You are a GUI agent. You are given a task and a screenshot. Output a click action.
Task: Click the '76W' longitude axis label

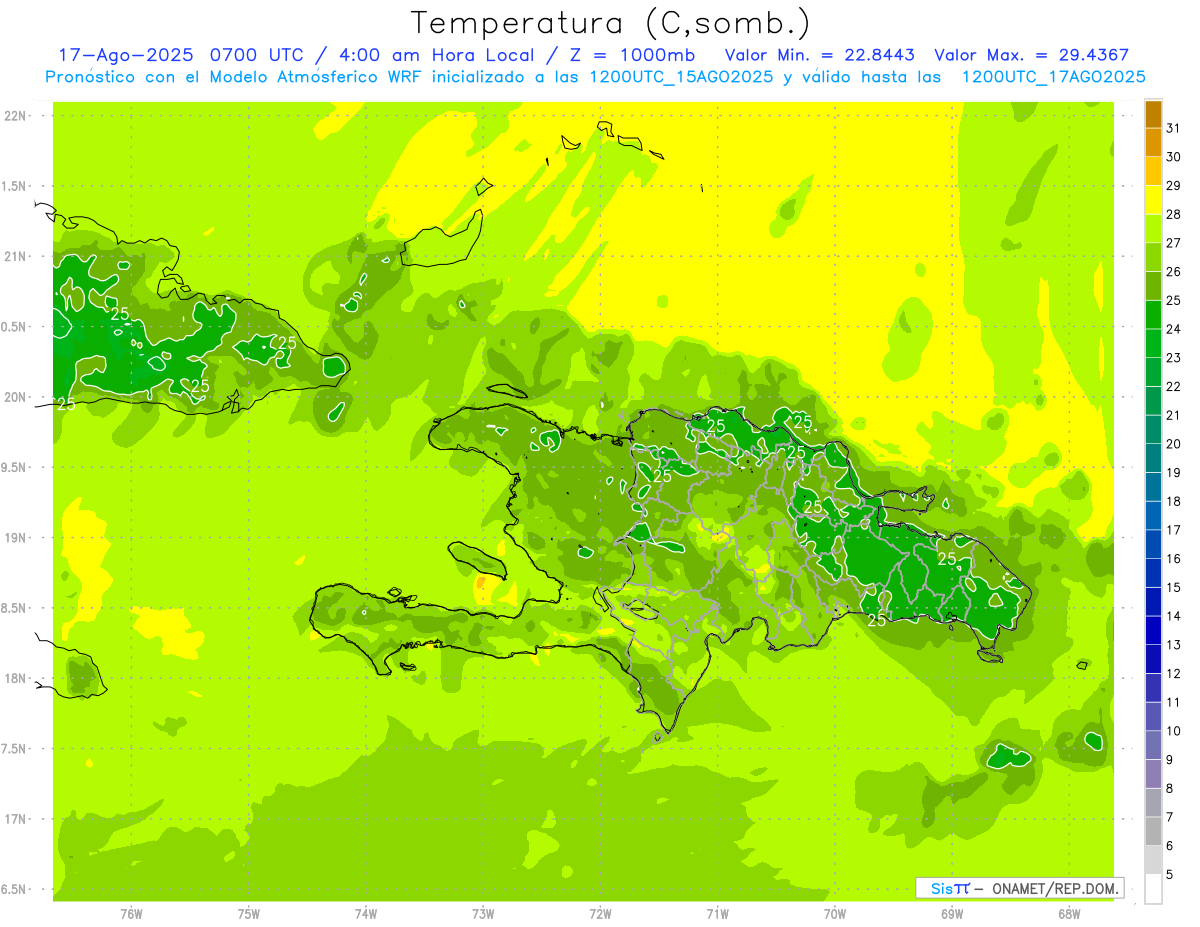131,914
